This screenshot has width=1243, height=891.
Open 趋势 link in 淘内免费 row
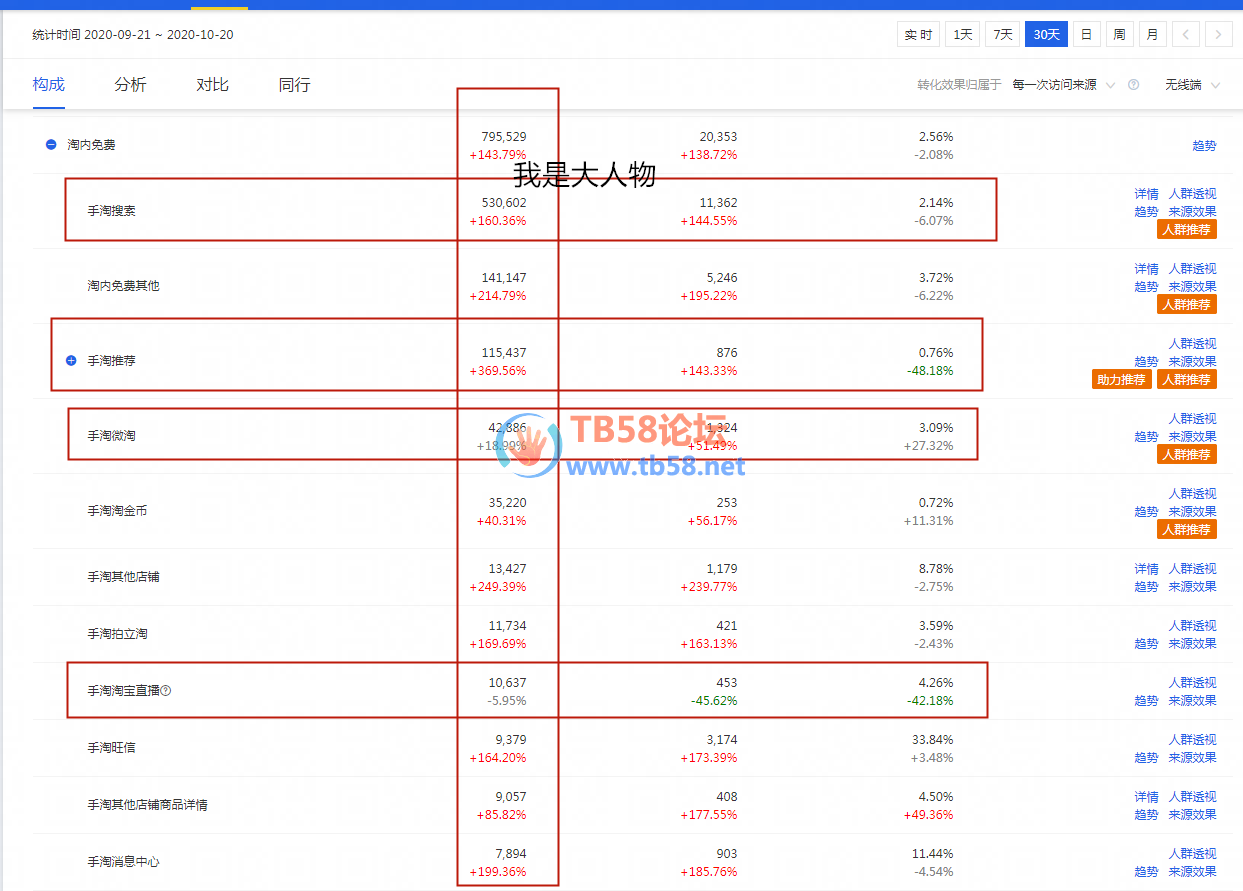click(1204, 146)
